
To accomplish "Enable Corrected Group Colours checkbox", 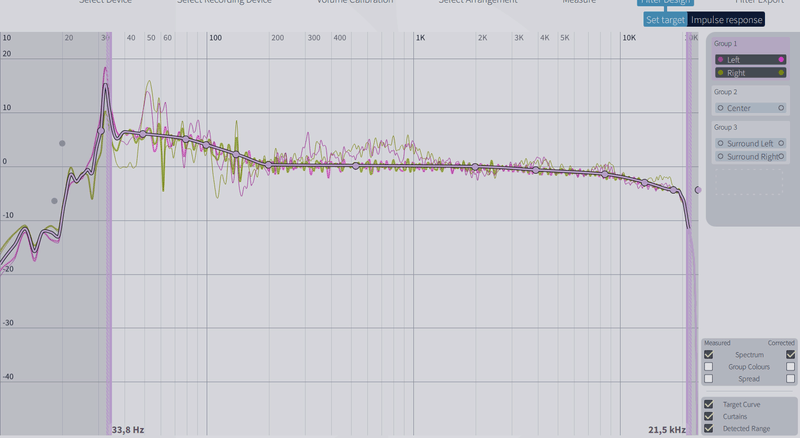I will tap(790, 367).
